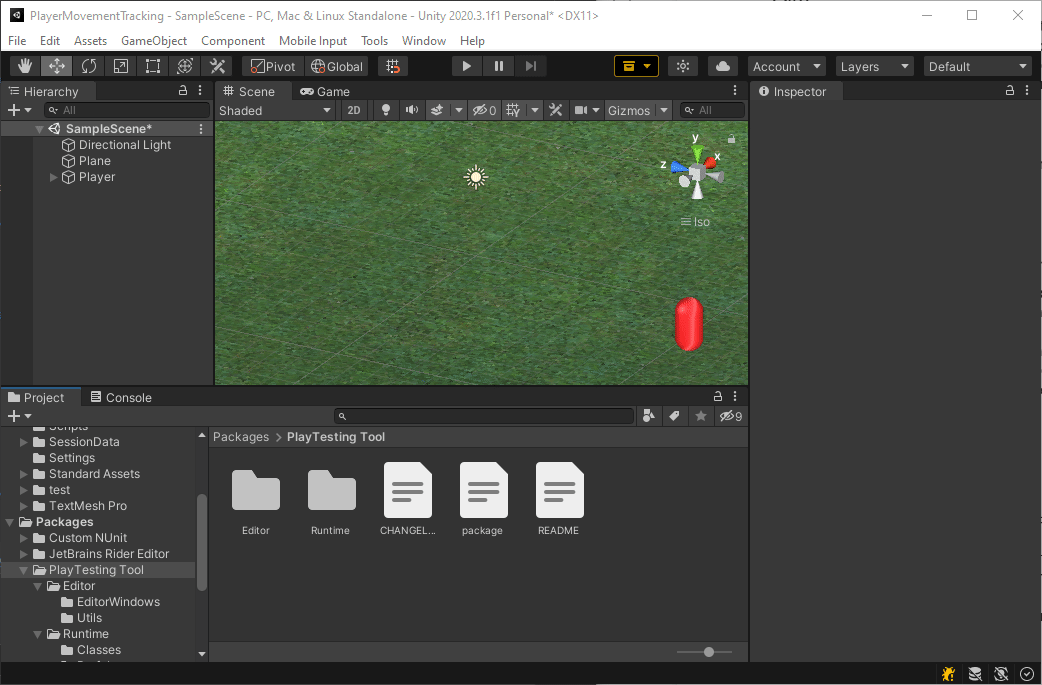1042x685 pixels.
Task: Save search to favorites star
Action: 700,416
